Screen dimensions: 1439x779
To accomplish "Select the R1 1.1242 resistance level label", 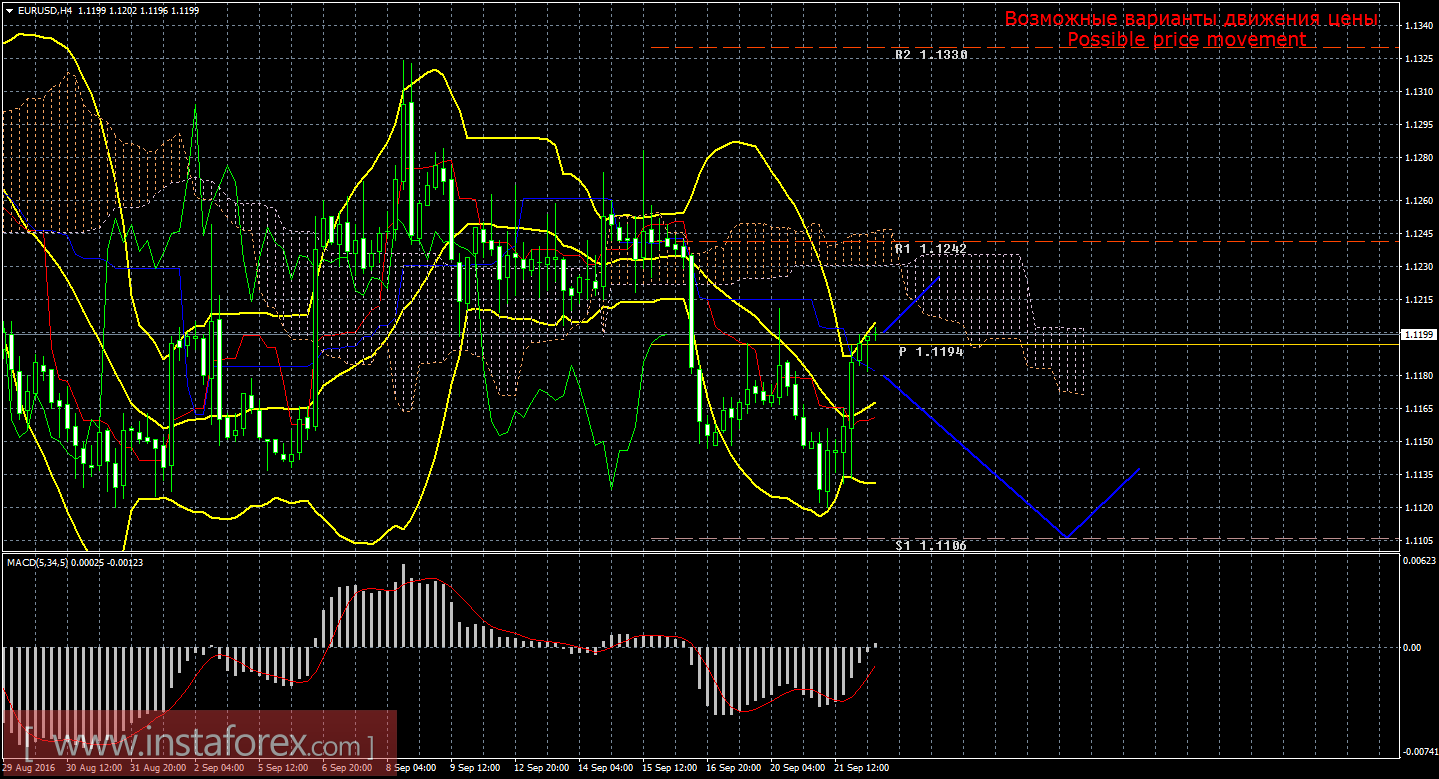I will [x=930, y=248].
